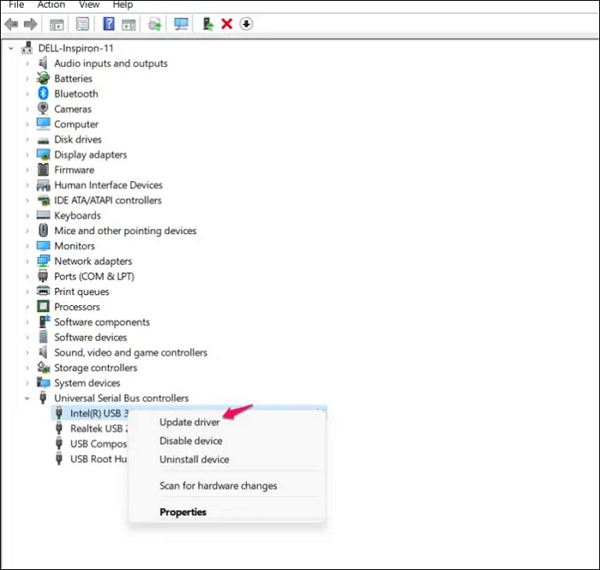Viewport: 600px width, 570px height.
Task: Click the Bluetooth category icon
Action: coord(43,93)
